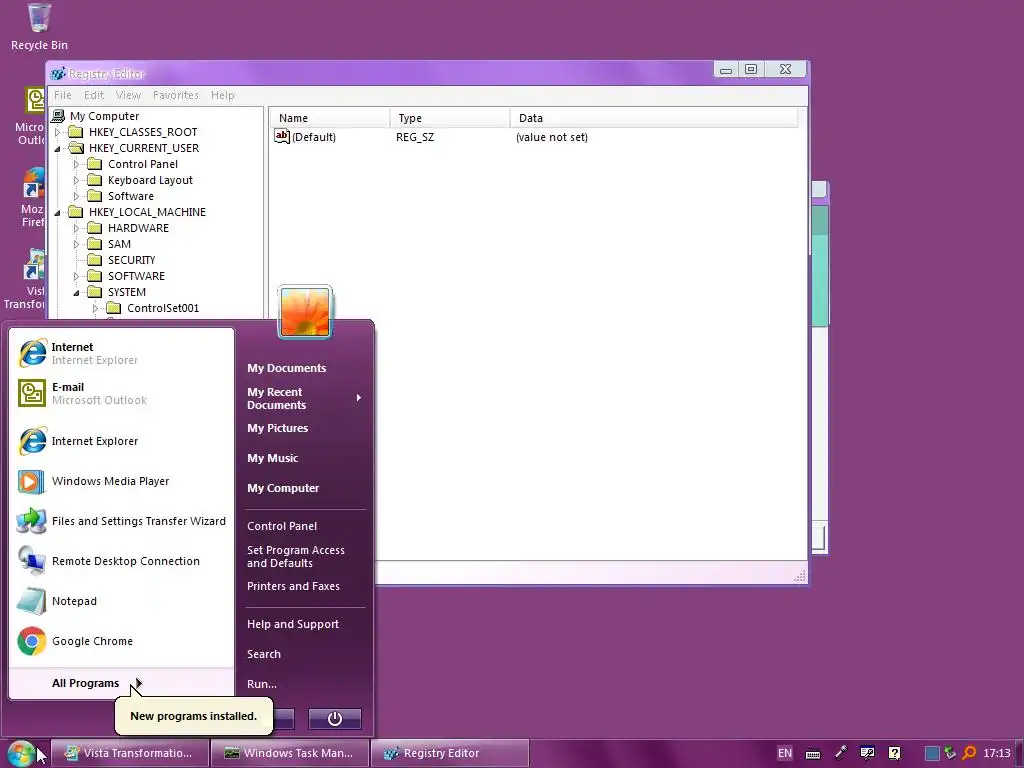Expand the SAM registry key
The image size is (1024, 768).
click(76, 244)
